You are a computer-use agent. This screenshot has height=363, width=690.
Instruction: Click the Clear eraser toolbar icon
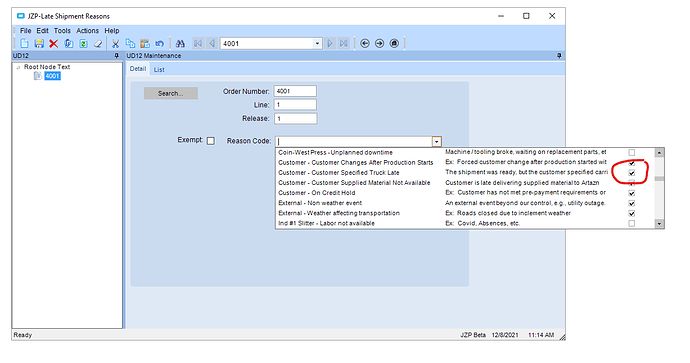point(98,44)
